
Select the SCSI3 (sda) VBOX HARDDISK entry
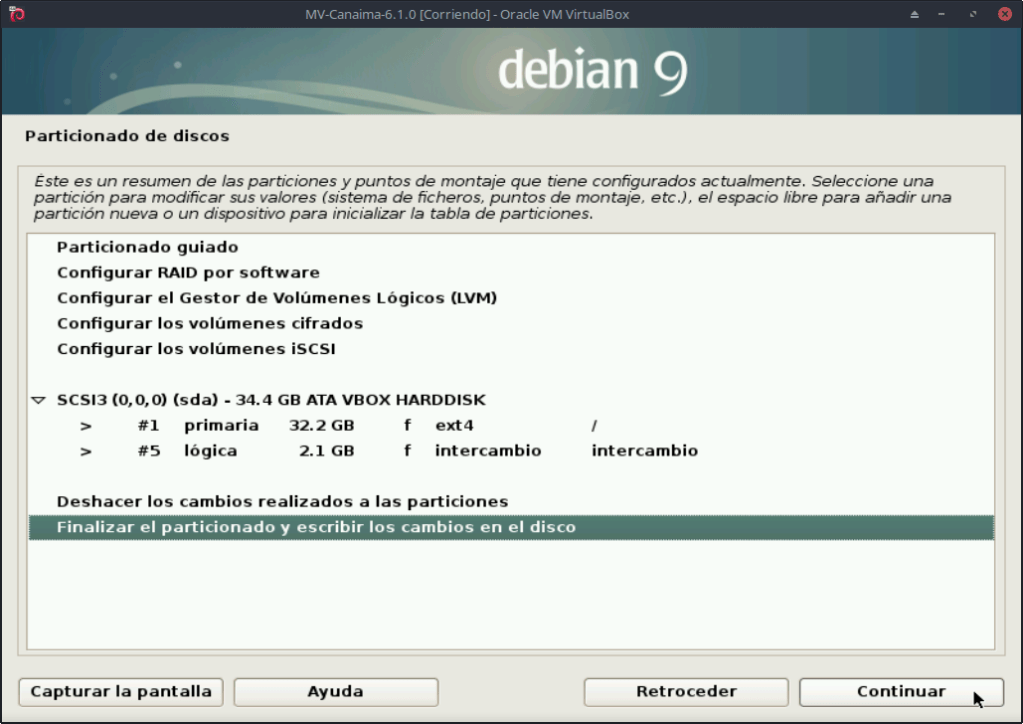click(x=271, y=400)
